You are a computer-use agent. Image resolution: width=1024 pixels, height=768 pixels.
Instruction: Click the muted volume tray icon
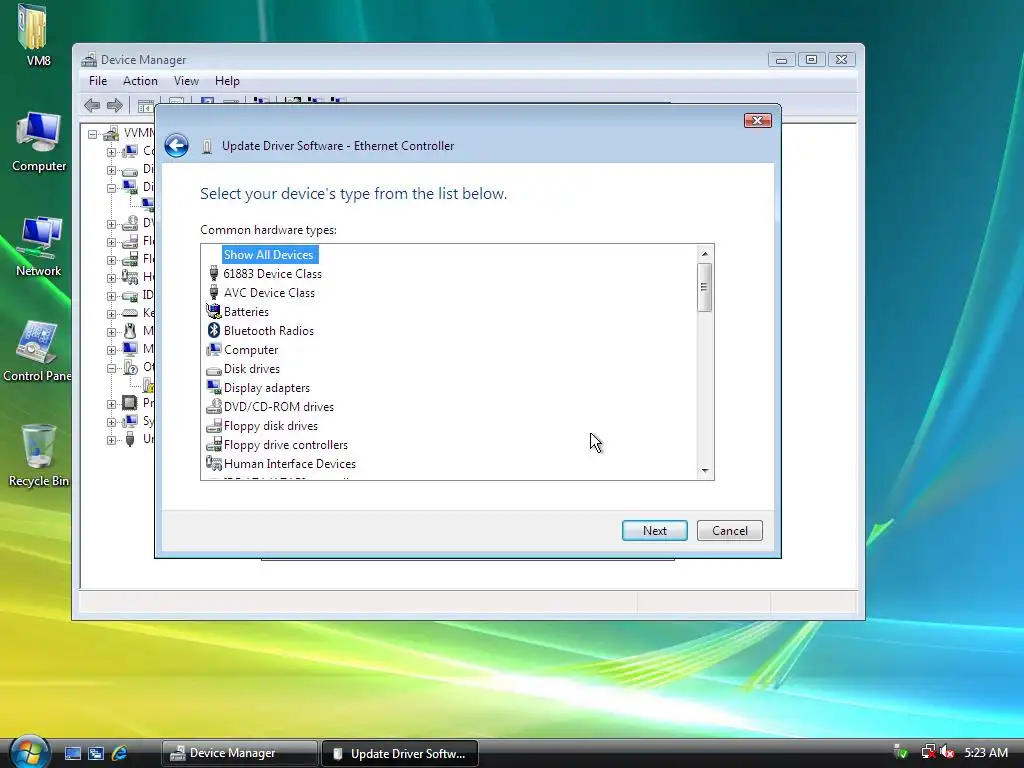pyautogui.click(x=947, y=752)
